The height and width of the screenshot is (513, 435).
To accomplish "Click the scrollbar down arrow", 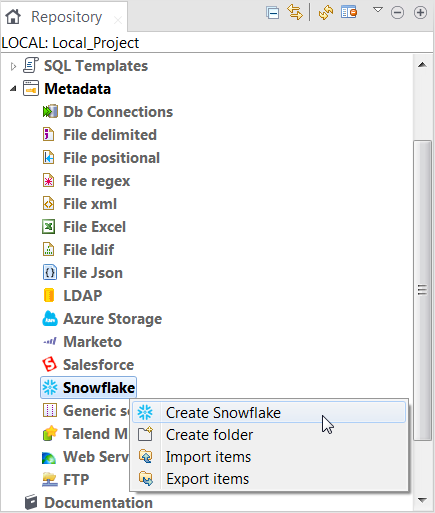I will pyautogui.click(x=422, y=500).
